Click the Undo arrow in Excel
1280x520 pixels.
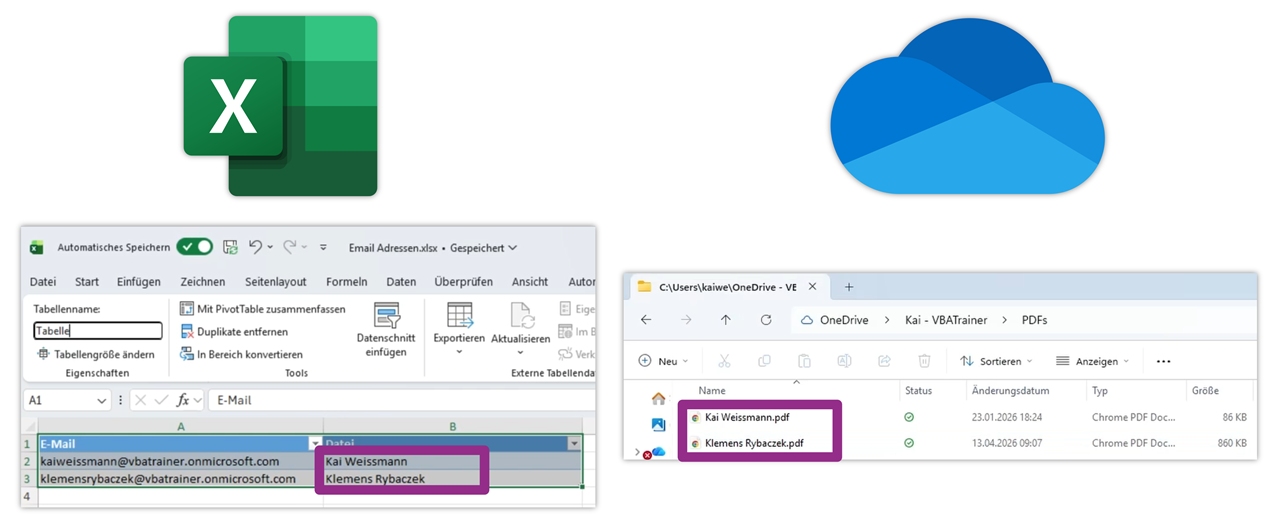pos(255,247)
